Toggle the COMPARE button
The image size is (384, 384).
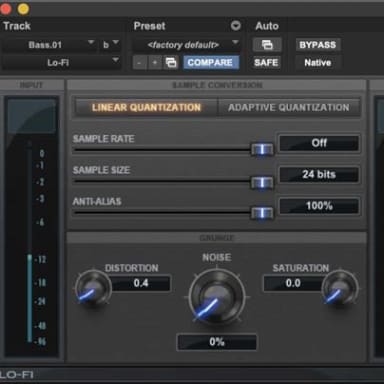pyautogui.click(x=210, y=62)
